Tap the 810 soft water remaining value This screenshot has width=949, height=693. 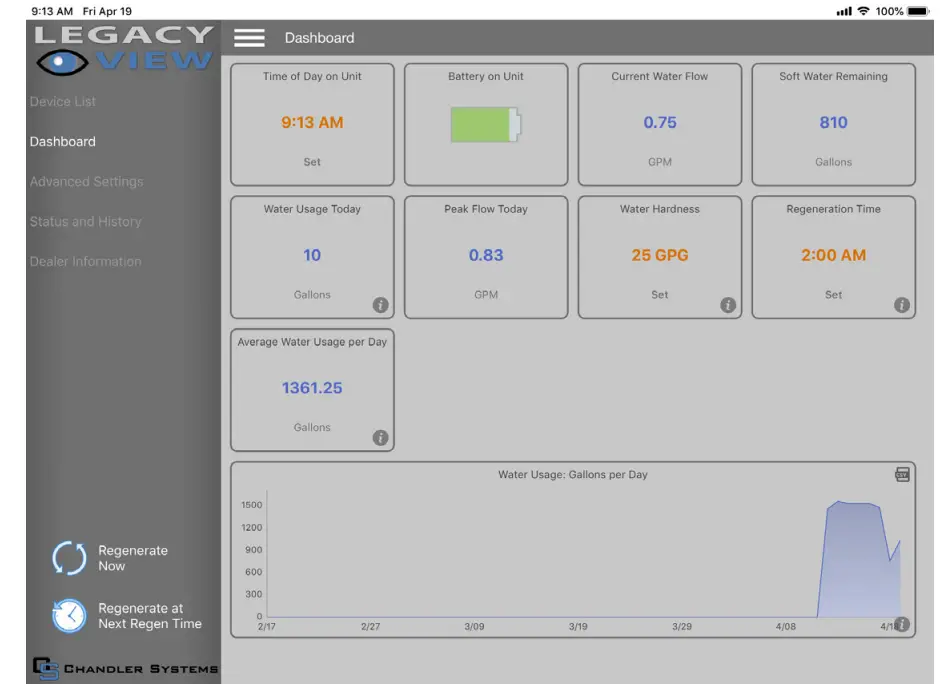point(833,122)
